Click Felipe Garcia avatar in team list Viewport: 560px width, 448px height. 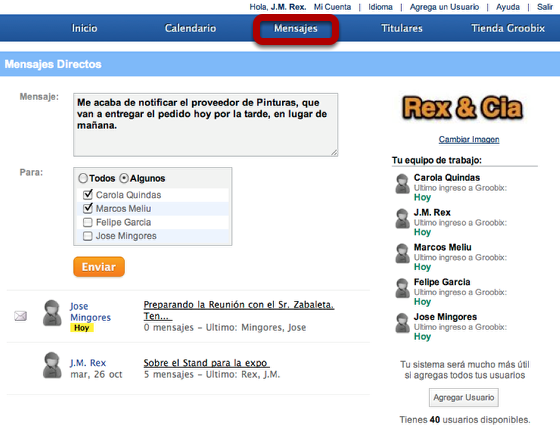point(402,288)
